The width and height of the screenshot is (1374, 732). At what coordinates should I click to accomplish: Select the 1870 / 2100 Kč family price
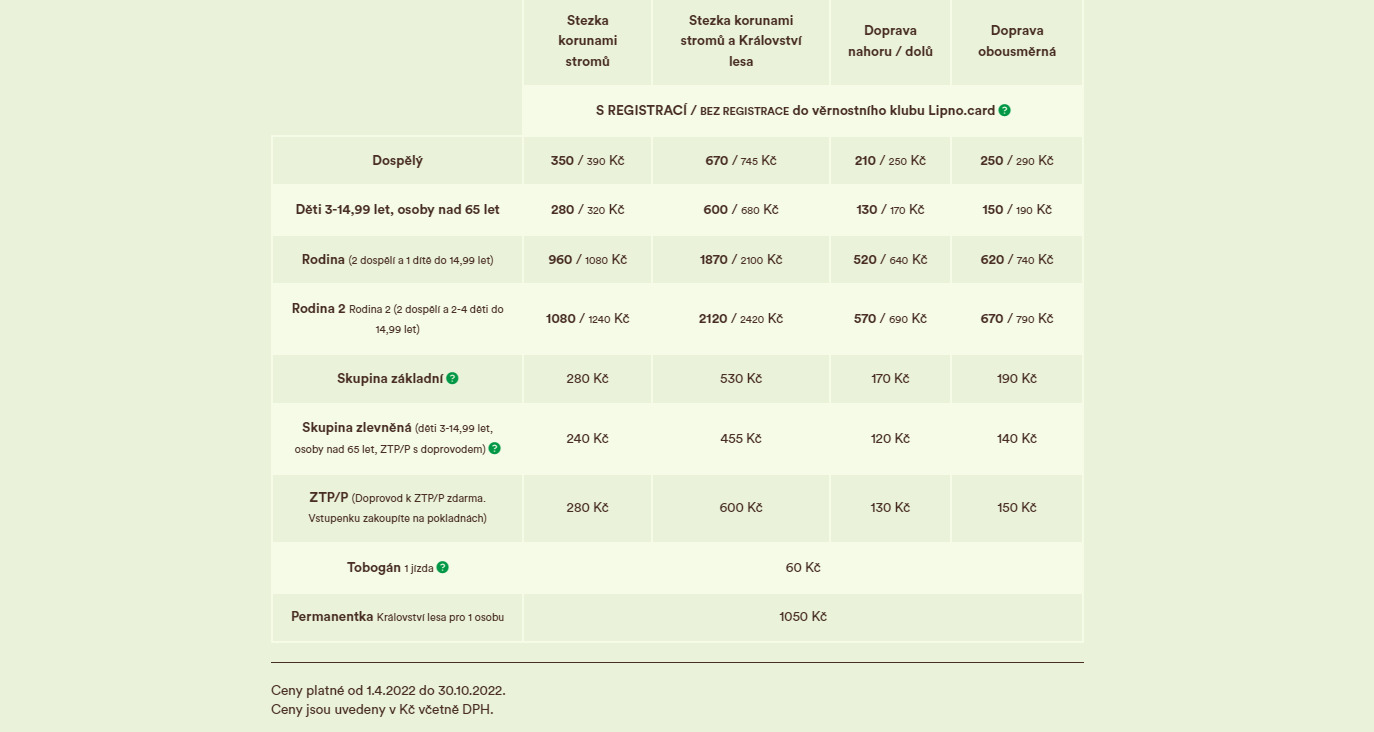(x=741, y=259)
